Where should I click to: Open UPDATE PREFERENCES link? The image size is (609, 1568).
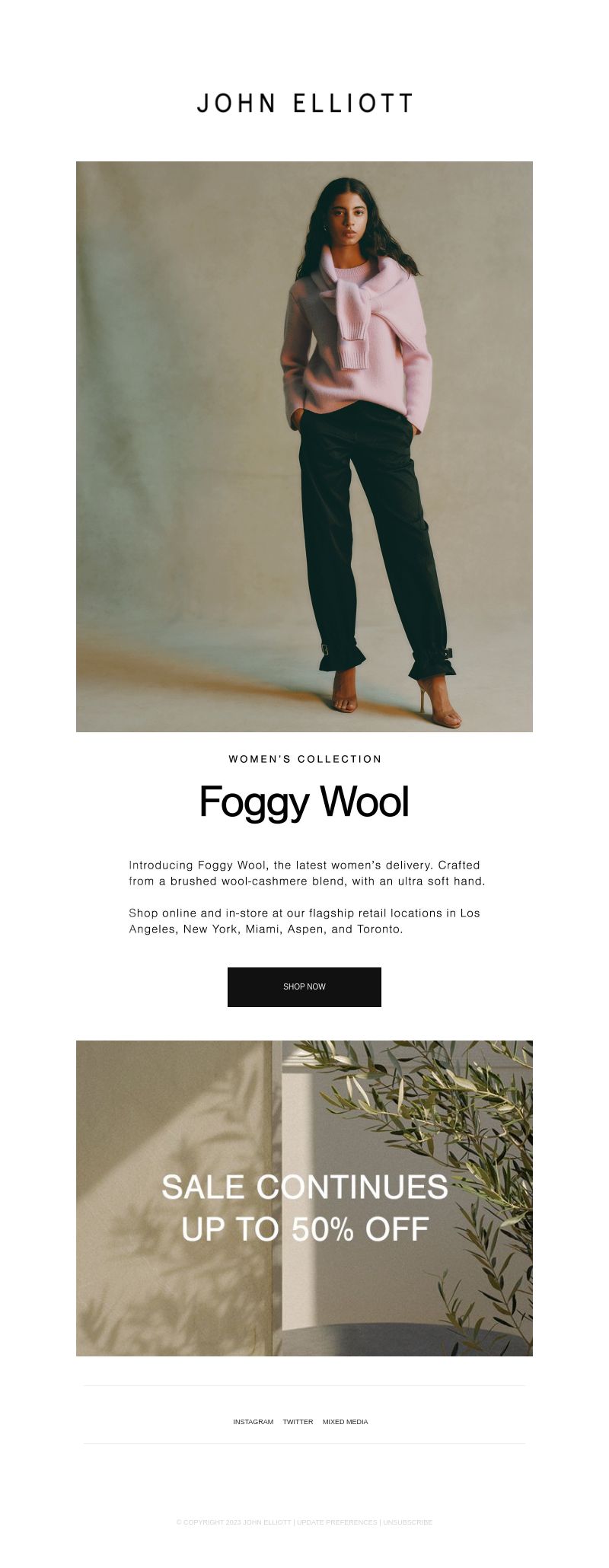pos(336,1522)
